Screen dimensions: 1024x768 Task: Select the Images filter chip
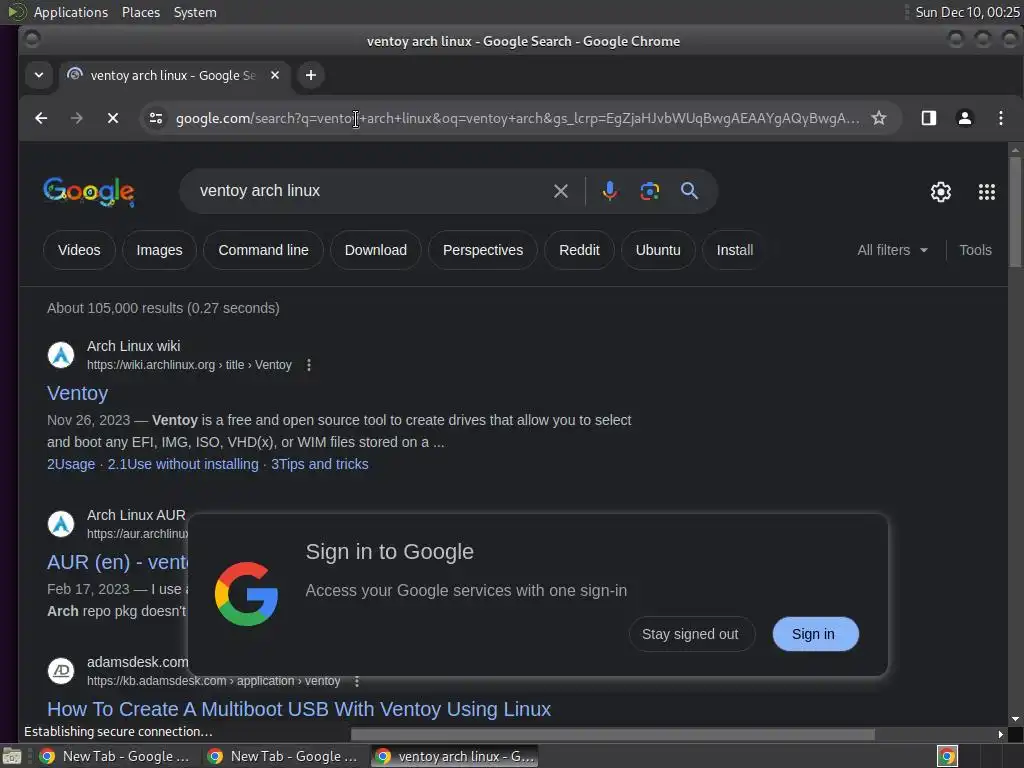click(159, 250)
